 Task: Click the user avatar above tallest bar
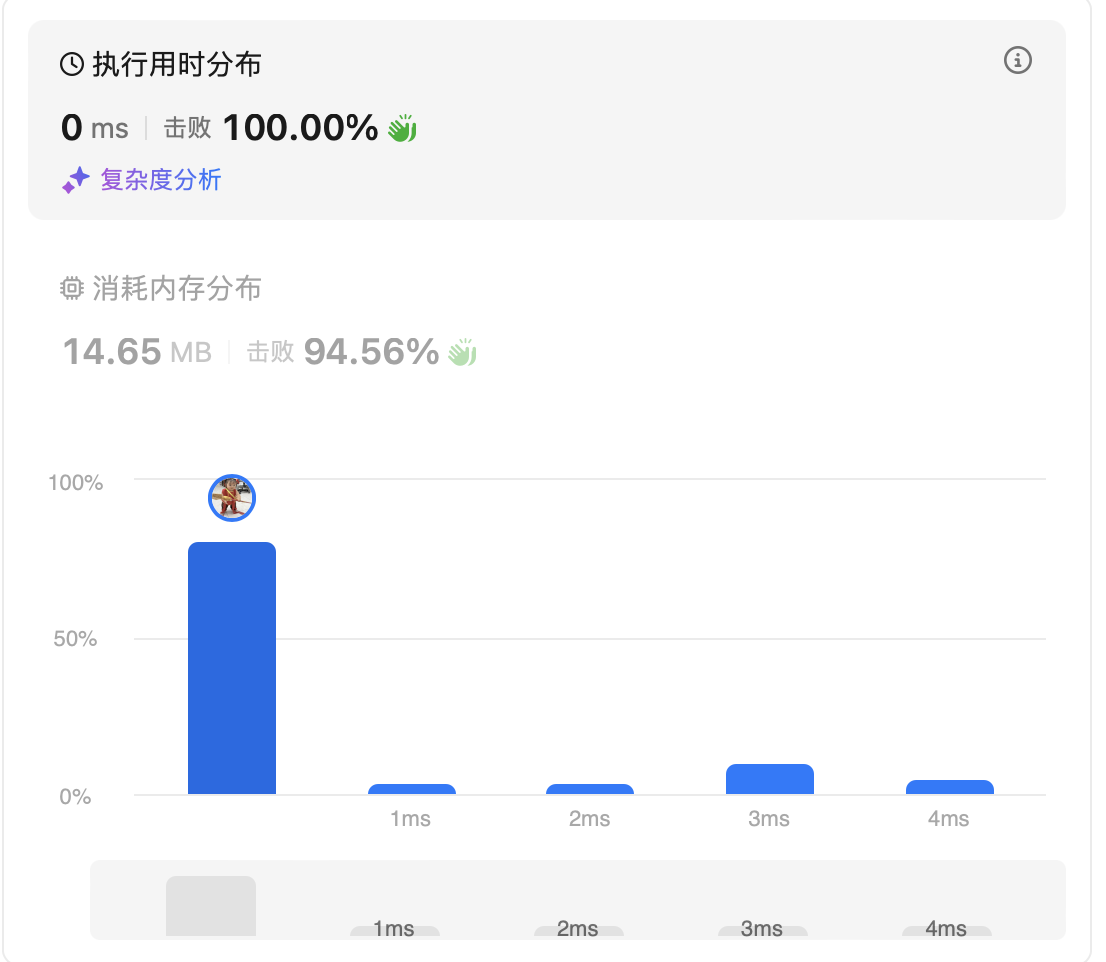(232, 498)
